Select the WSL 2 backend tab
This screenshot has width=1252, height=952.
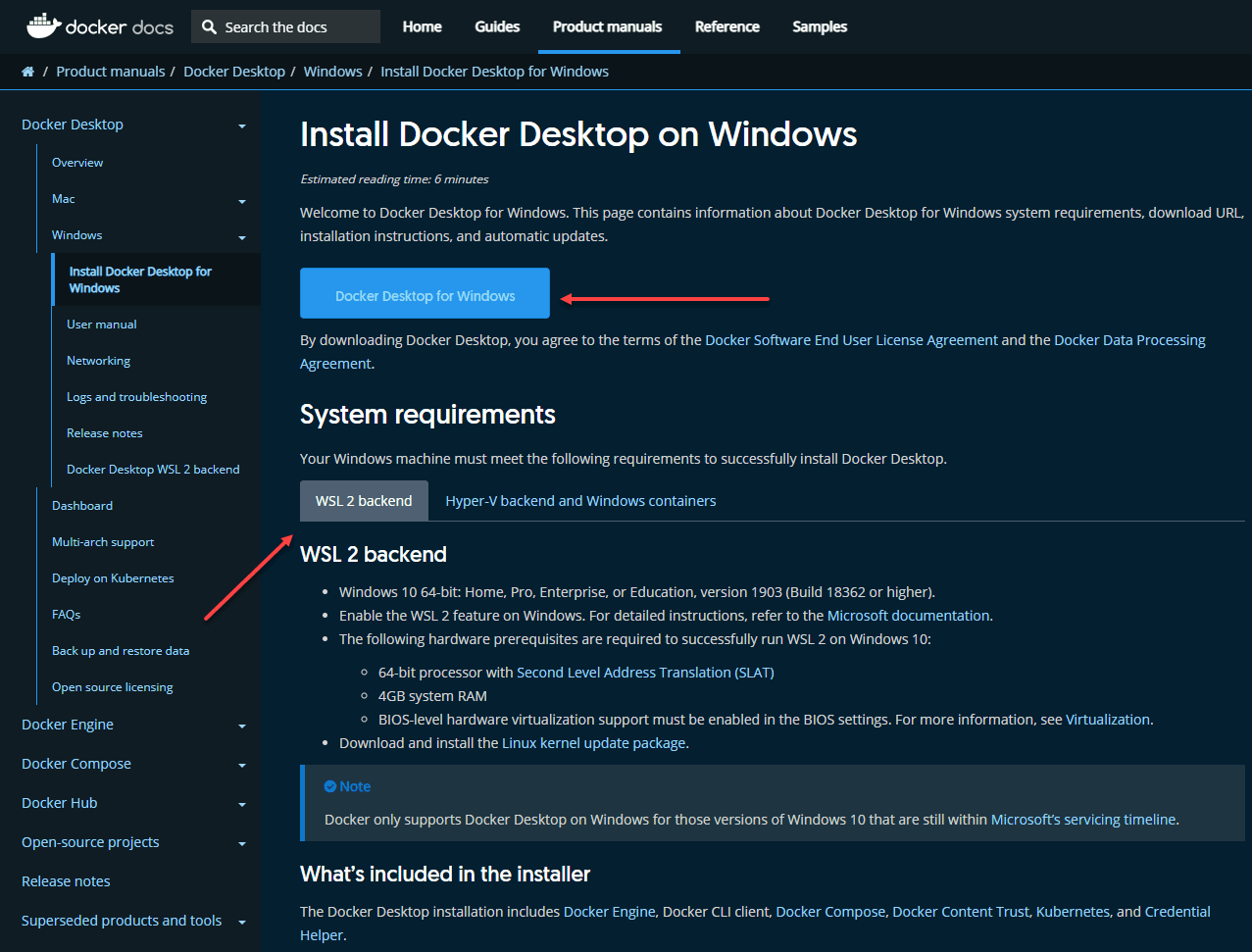tap(364, 500)
